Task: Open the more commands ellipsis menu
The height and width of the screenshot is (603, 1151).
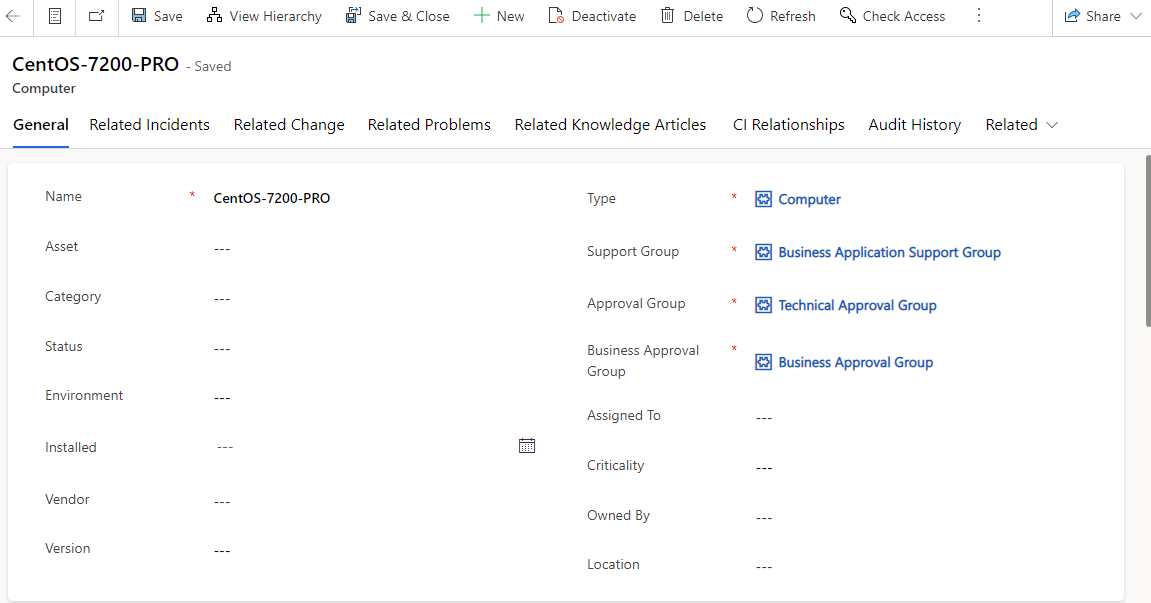Action: point(978,15)
